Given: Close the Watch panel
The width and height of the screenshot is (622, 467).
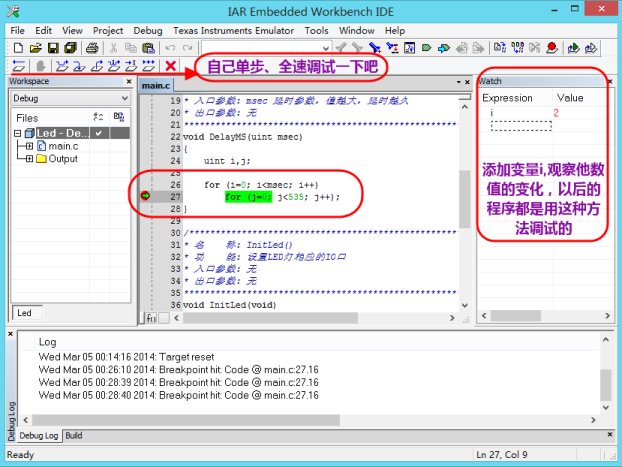Looking at the screenshot, I should (x=610, y=81).
